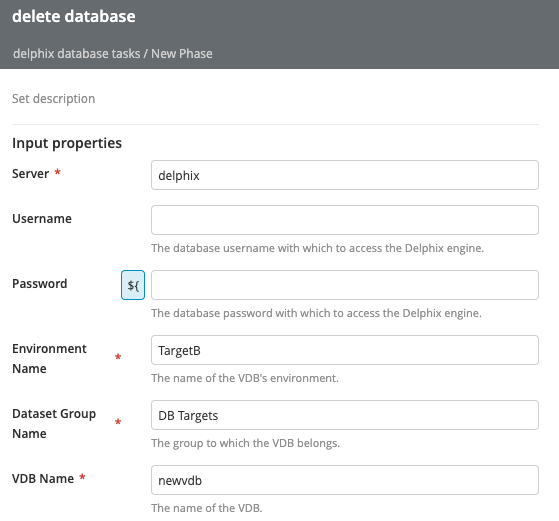Select the Environment Name field with TargetB

[x=345, y=350]
